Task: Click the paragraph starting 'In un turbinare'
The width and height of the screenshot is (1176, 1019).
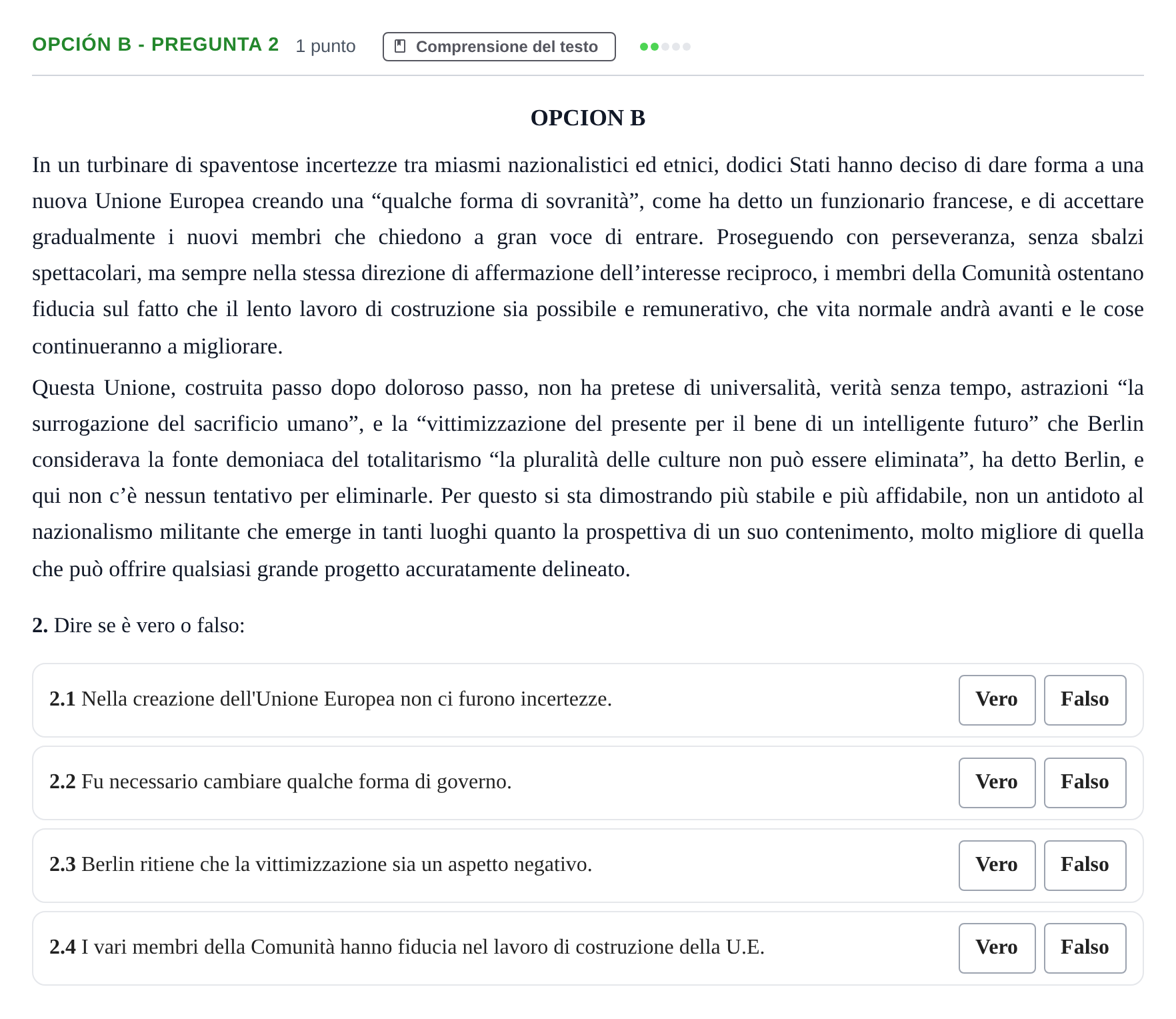Action: (x=588, y=255)
